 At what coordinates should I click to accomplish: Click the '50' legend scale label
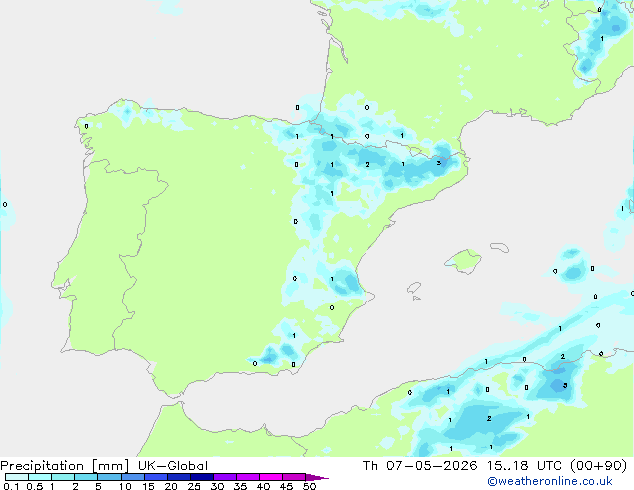309,486
